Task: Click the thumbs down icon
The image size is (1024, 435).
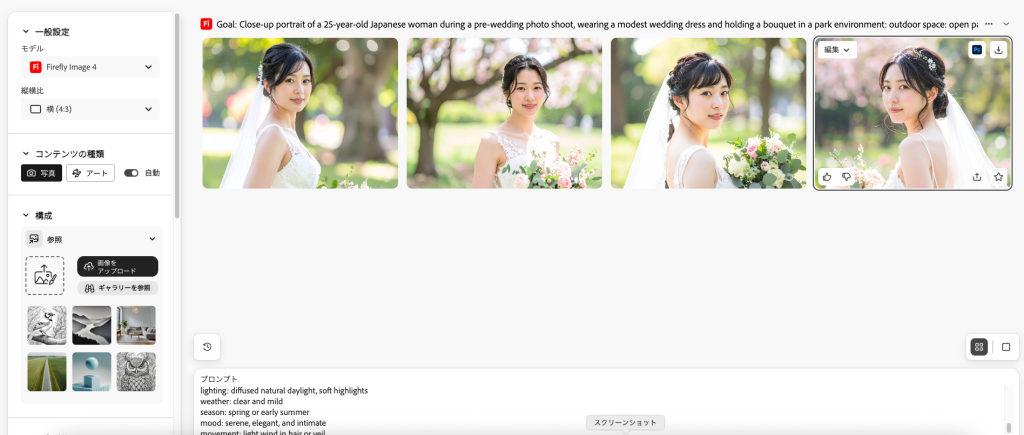Action: tap(846, 176)
